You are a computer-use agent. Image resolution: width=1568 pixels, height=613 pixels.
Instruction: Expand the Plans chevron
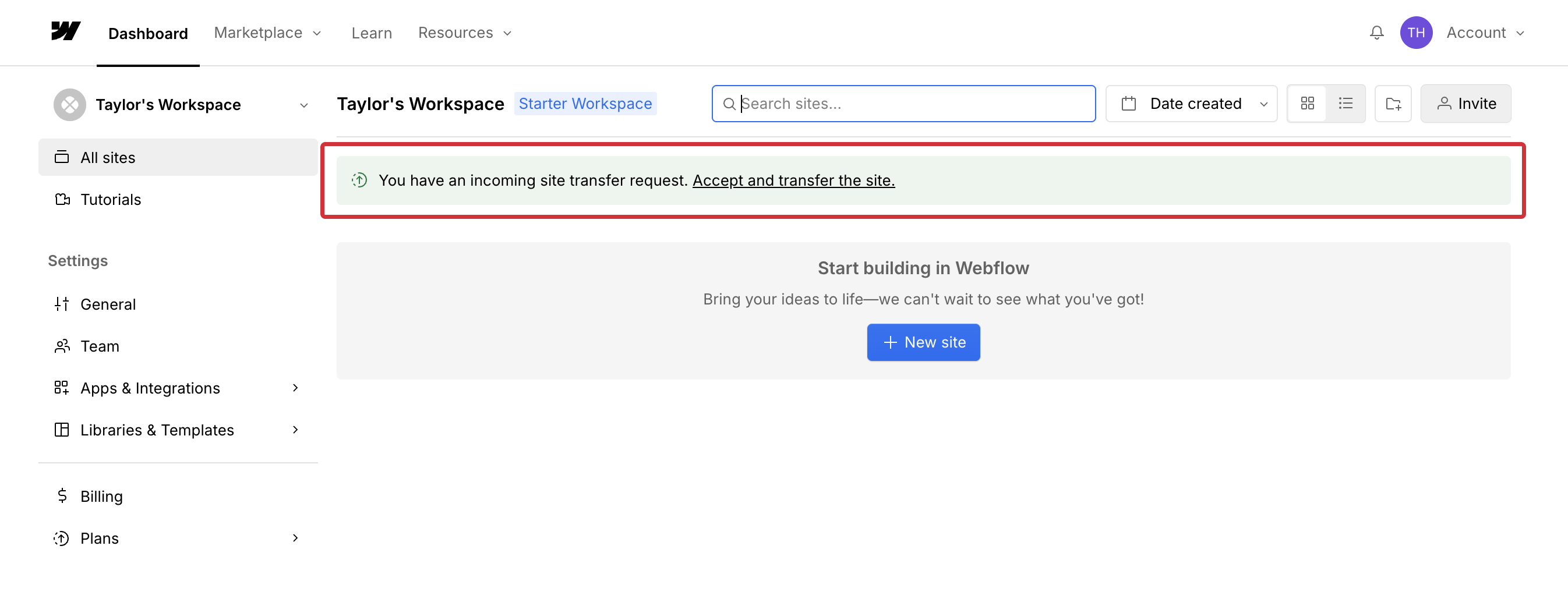click(295, 538)
